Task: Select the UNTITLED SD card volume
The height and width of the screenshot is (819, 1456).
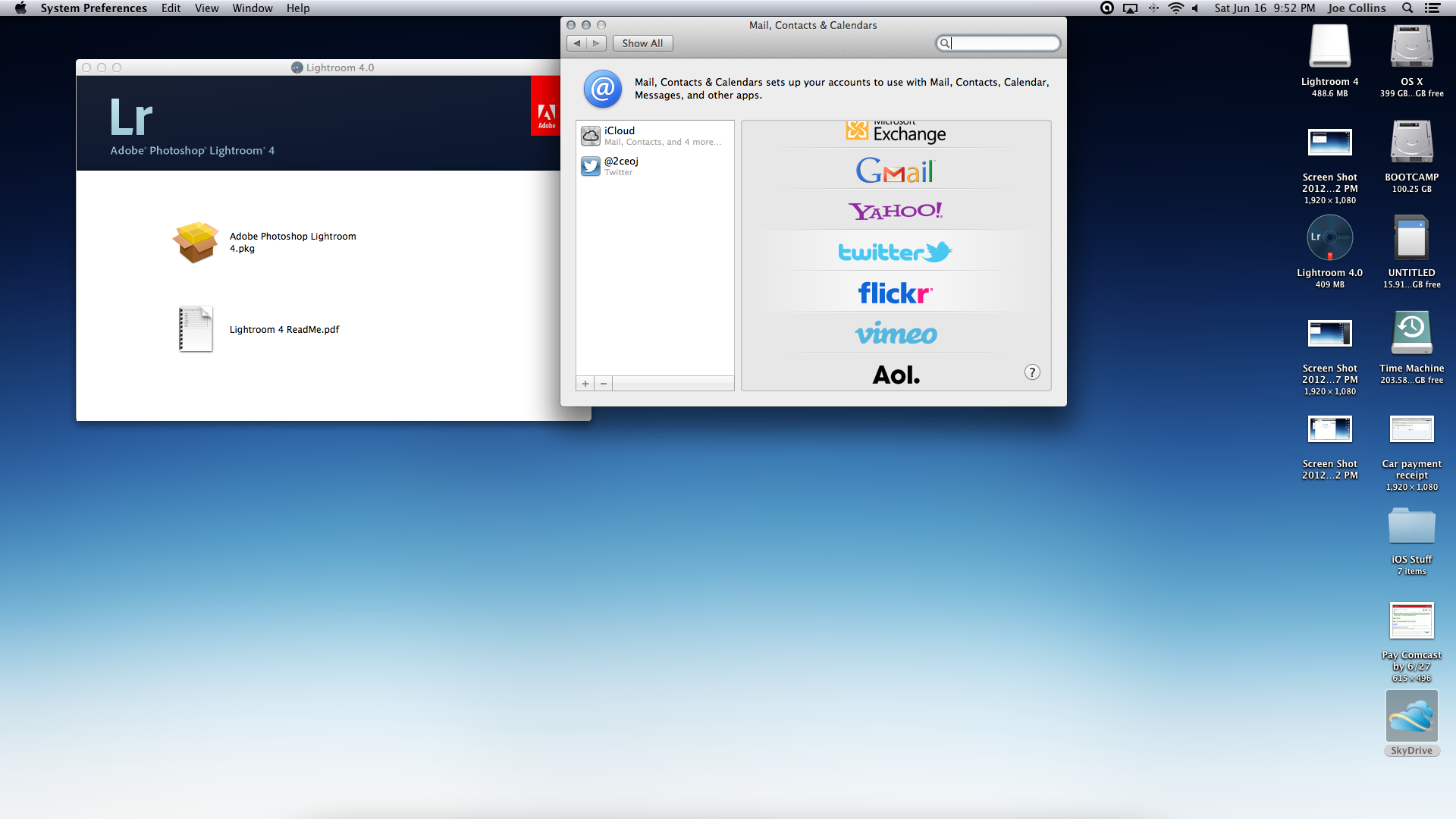Action: click(1411, 238)
